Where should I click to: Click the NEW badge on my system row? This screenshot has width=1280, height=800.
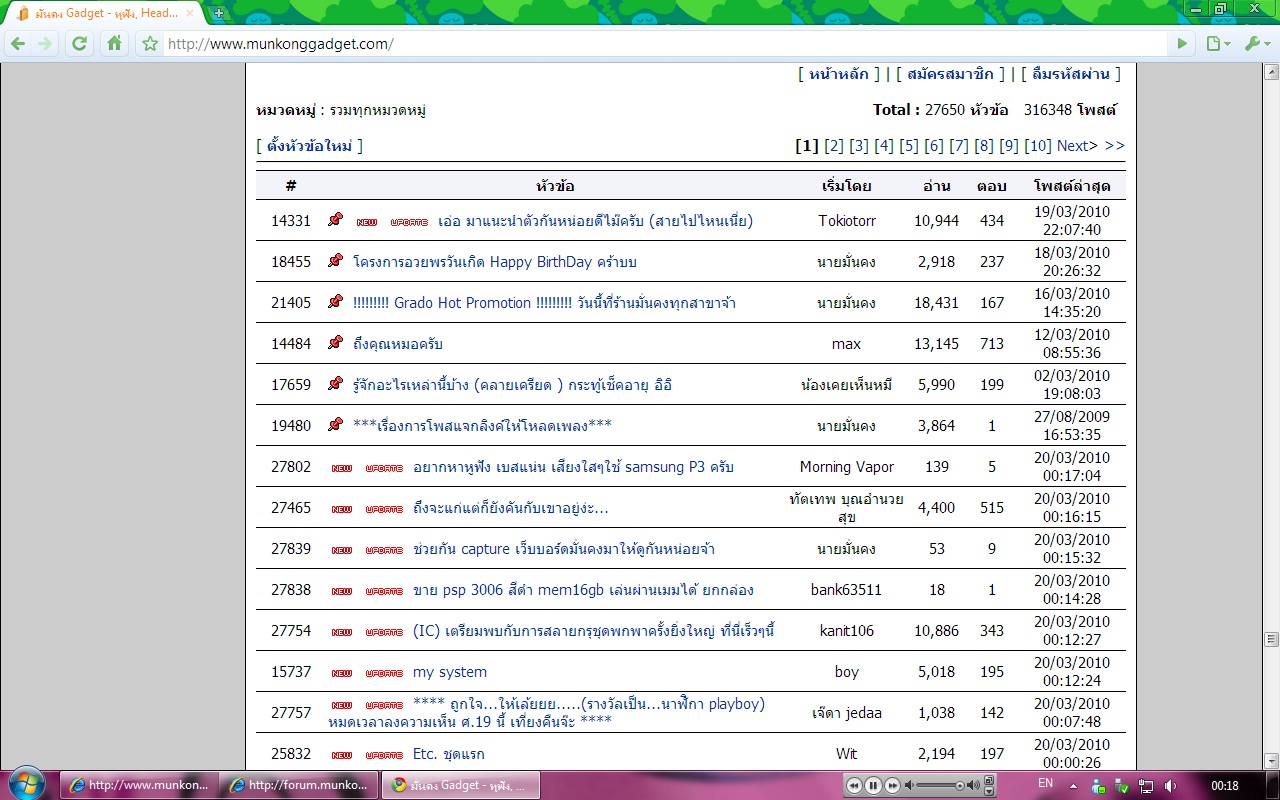coord(342,673)
